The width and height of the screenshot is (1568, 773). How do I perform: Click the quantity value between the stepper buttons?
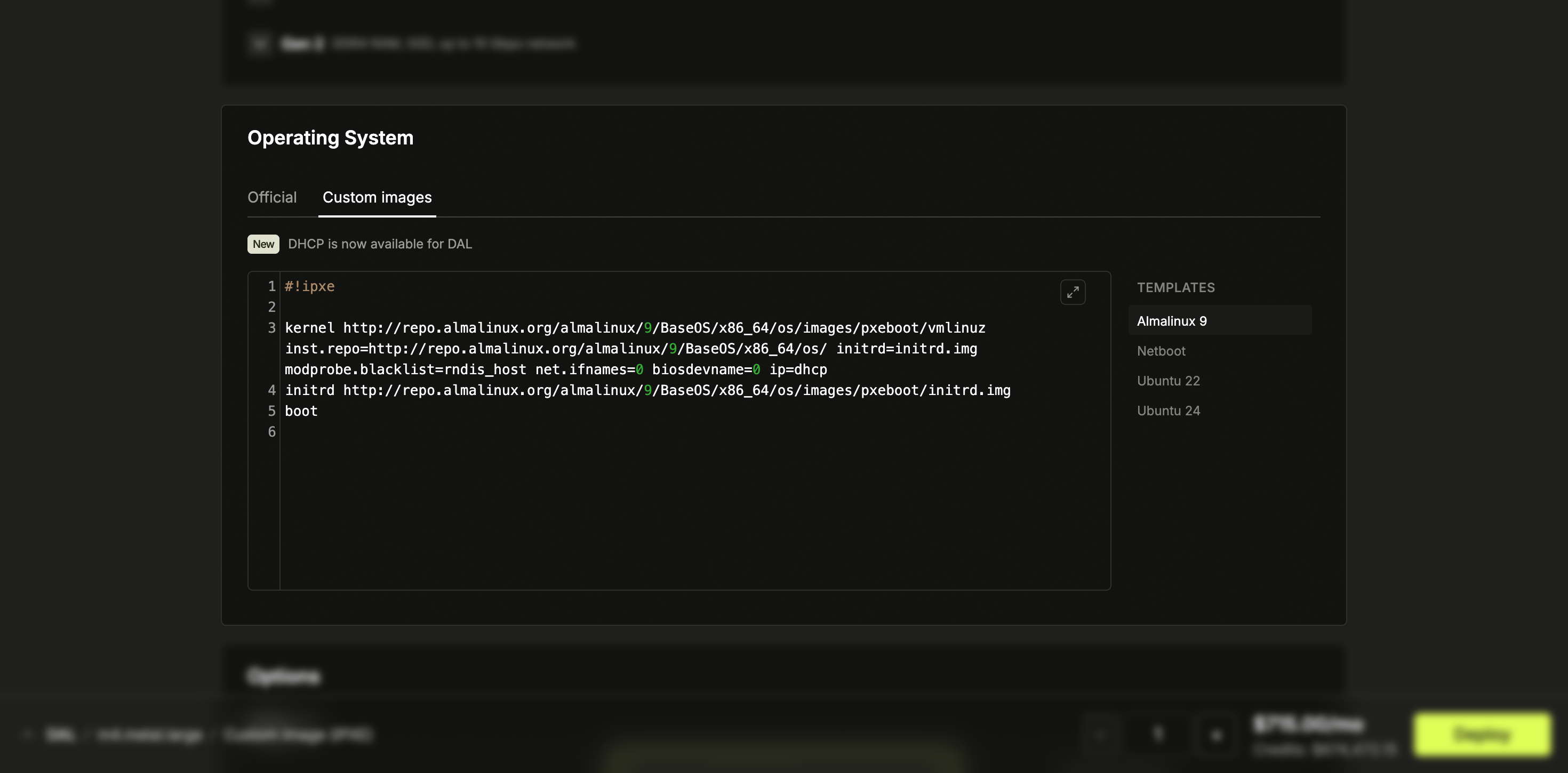coord(1157,735)
